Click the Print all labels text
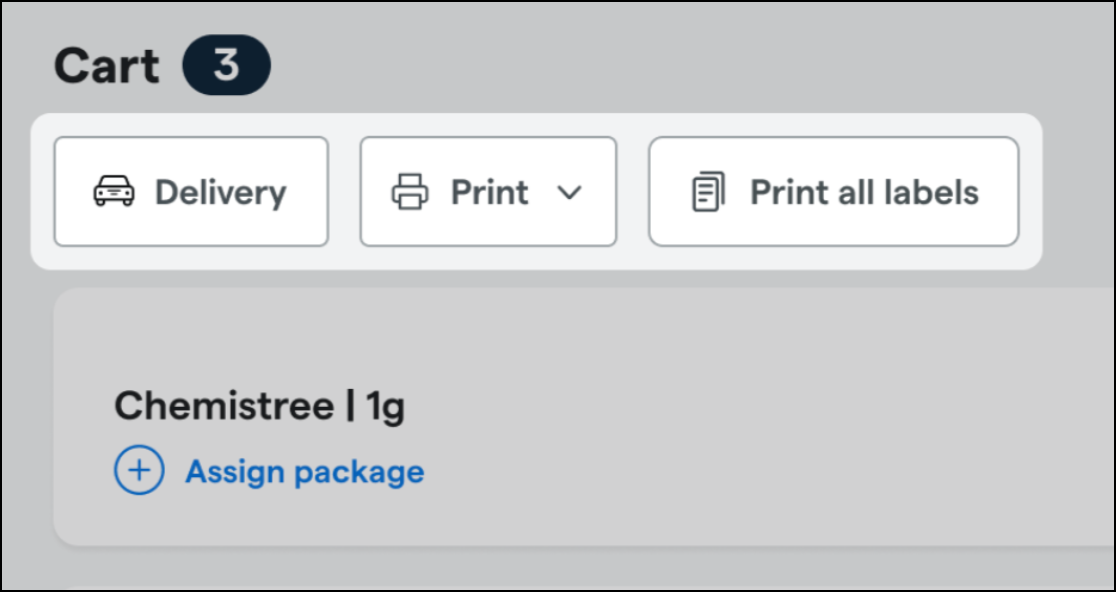This screenshot has height=592, width=1116. (865, 192)
